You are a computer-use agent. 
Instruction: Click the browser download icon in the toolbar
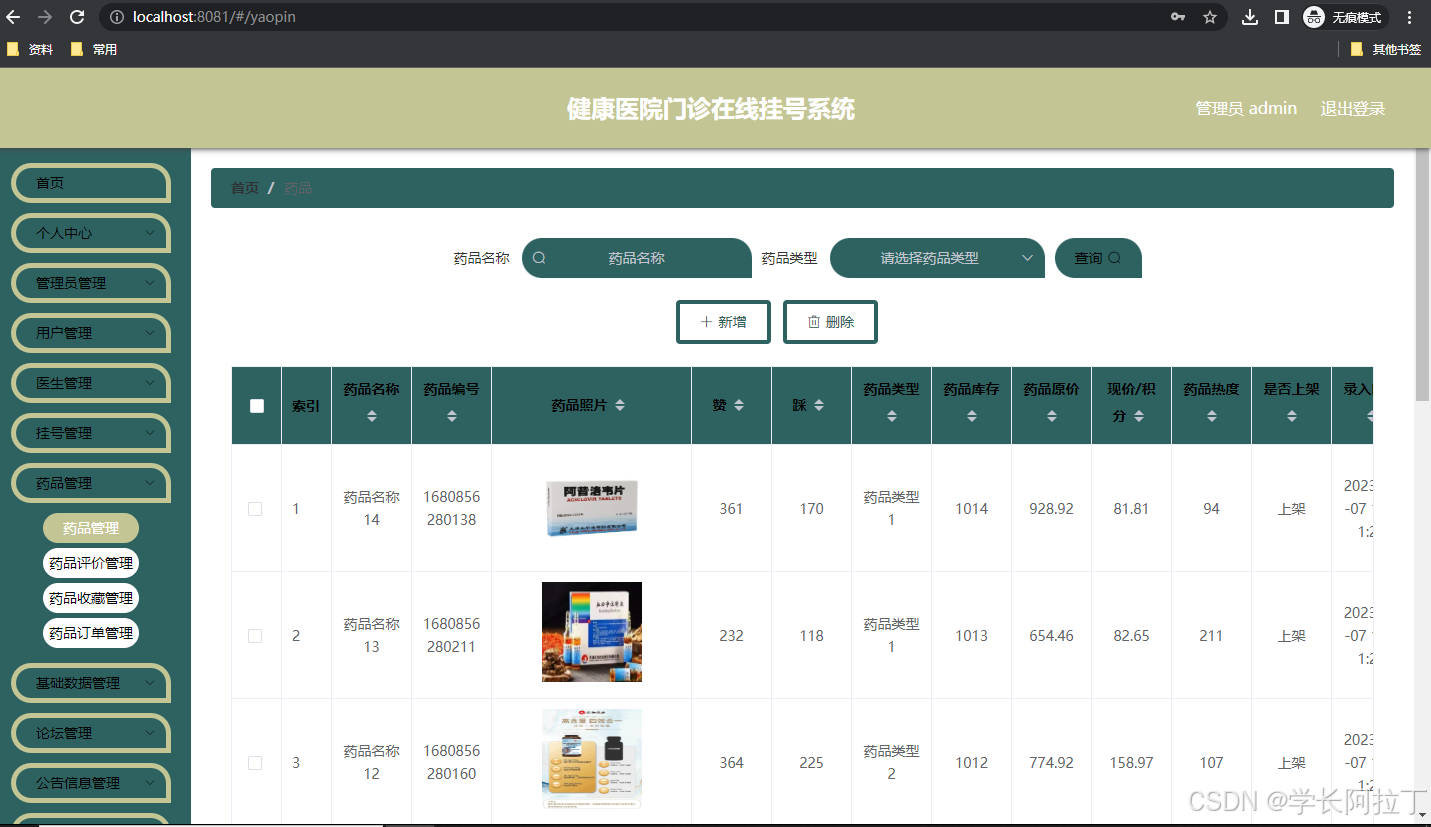point(1249,17)
